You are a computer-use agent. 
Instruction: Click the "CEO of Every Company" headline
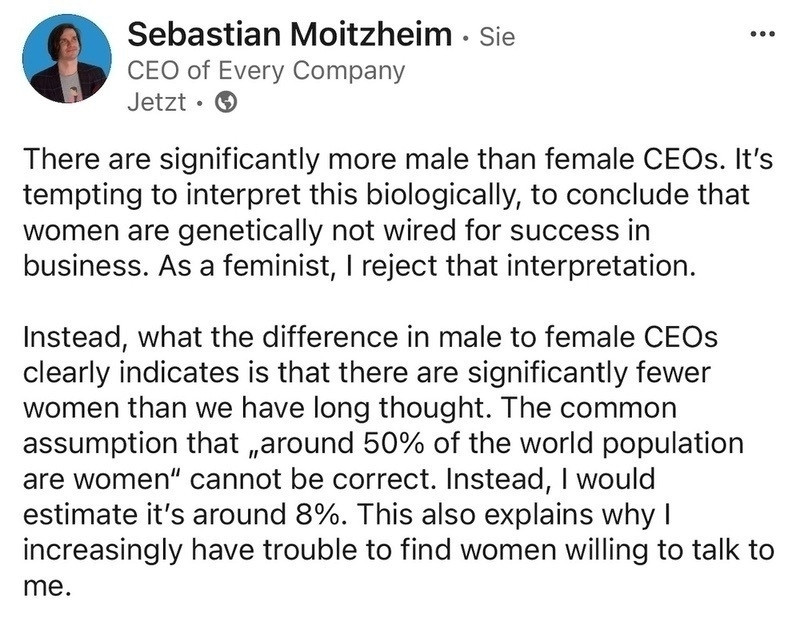click(267, 71)
